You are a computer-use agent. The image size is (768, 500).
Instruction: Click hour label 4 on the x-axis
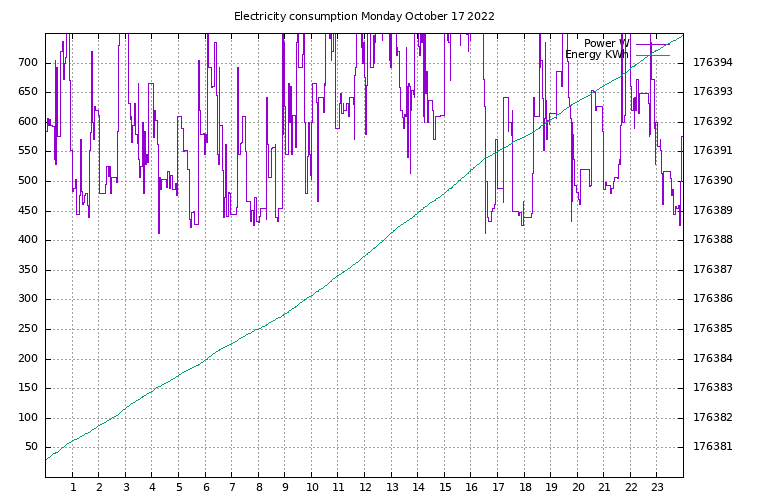pos(152,488)
